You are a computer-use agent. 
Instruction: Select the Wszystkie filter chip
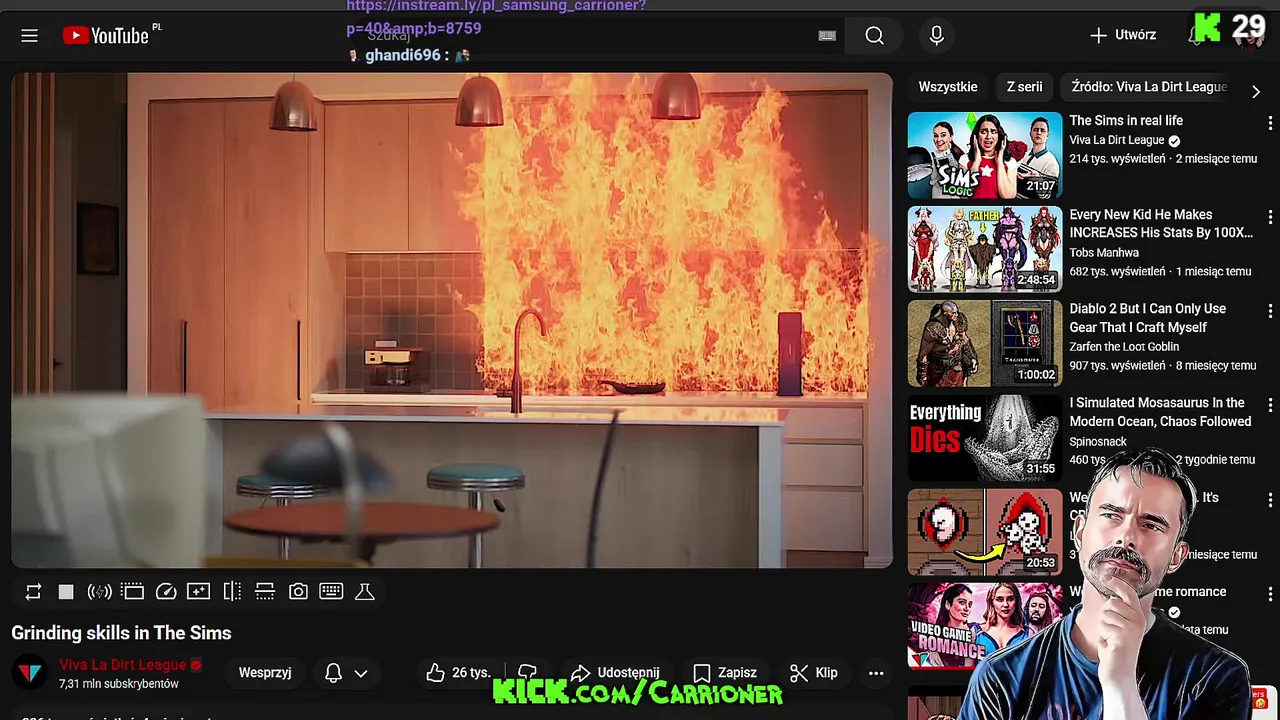(948, 87)
